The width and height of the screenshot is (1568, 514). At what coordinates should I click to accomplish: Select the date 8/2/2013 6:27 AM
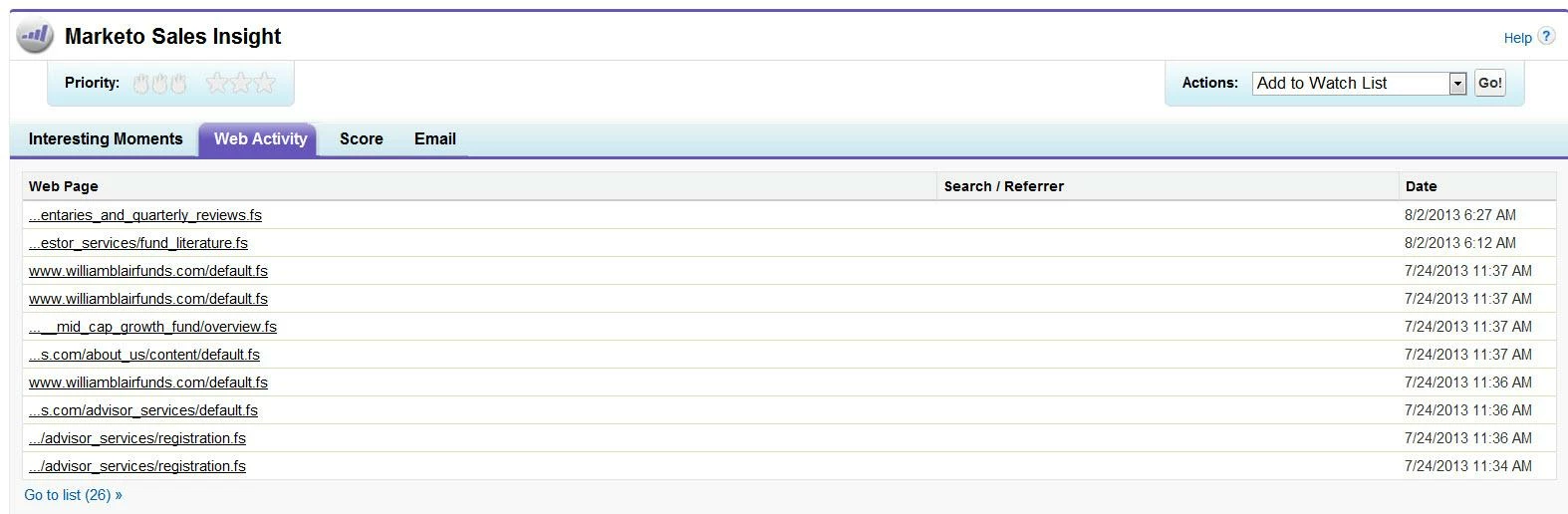[1459, 215]
